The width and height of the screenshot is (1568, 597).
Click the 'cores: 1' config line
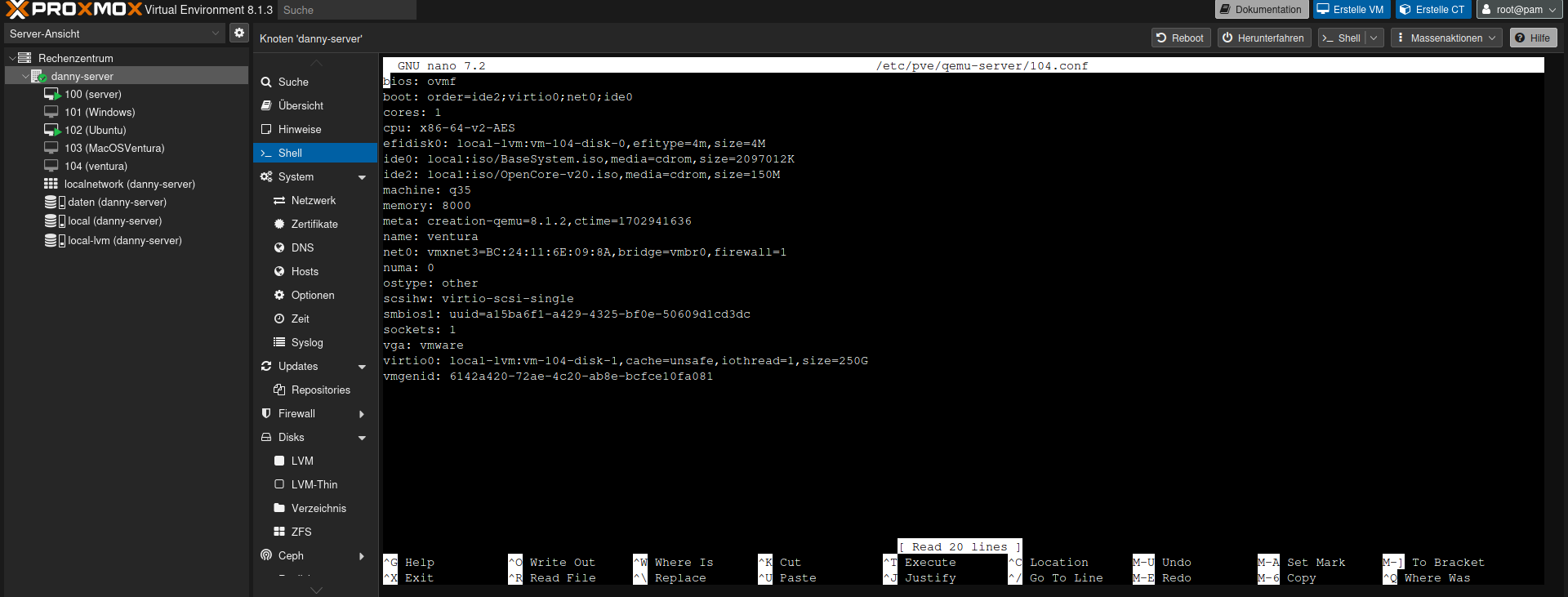click(412, 113)
